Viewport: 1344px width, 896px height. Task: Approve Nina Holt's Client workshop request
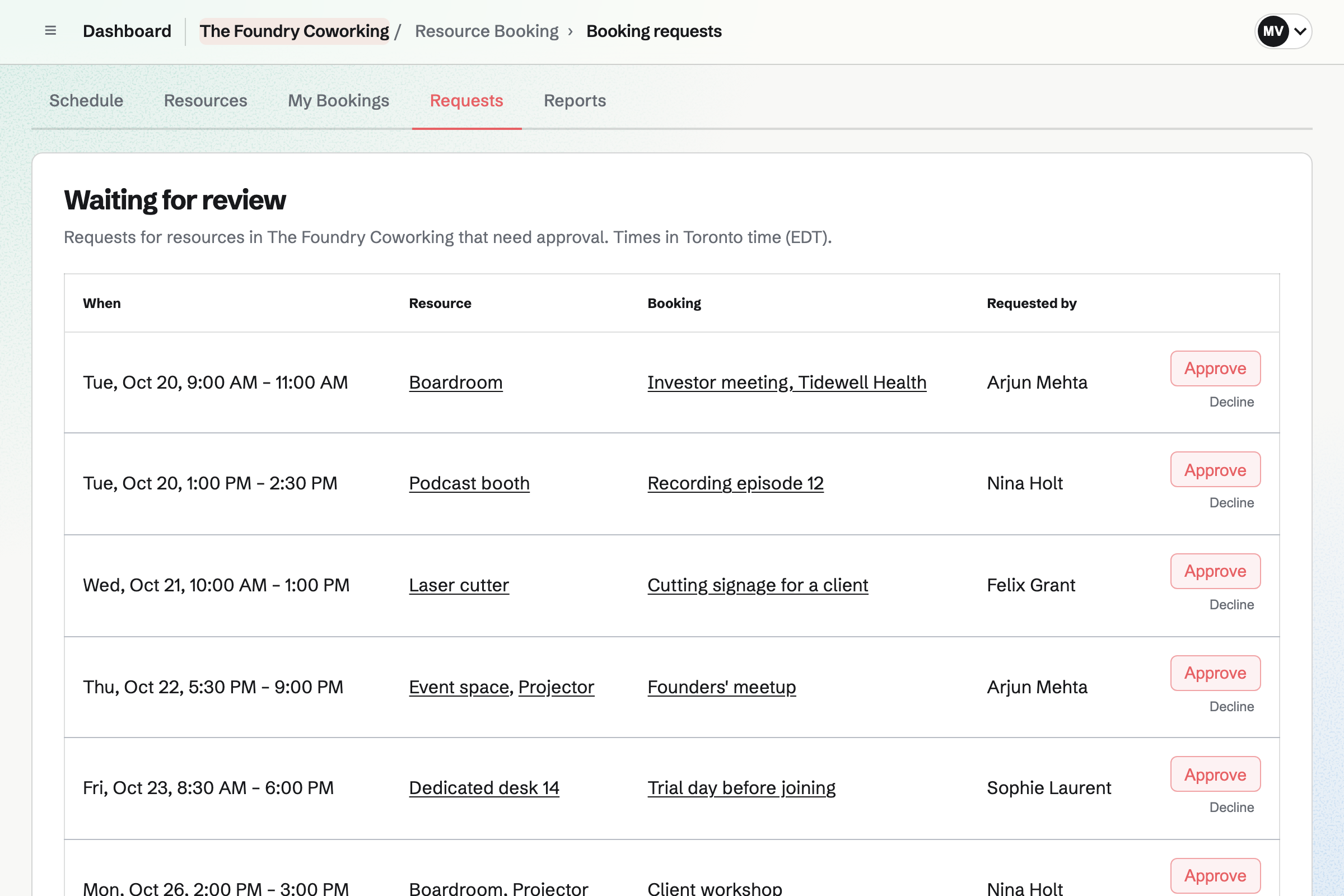pos(1215,876)
